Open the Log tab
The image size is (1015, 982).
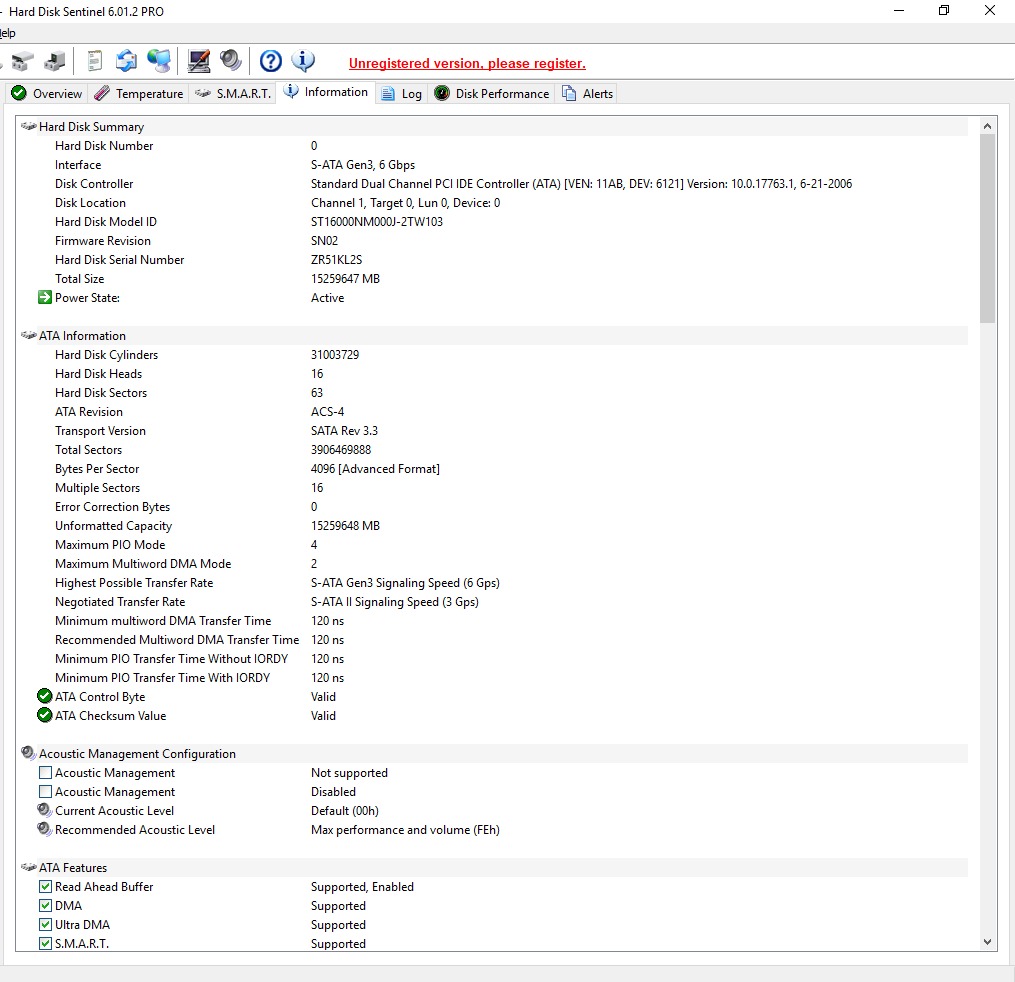tap(401, 94)
